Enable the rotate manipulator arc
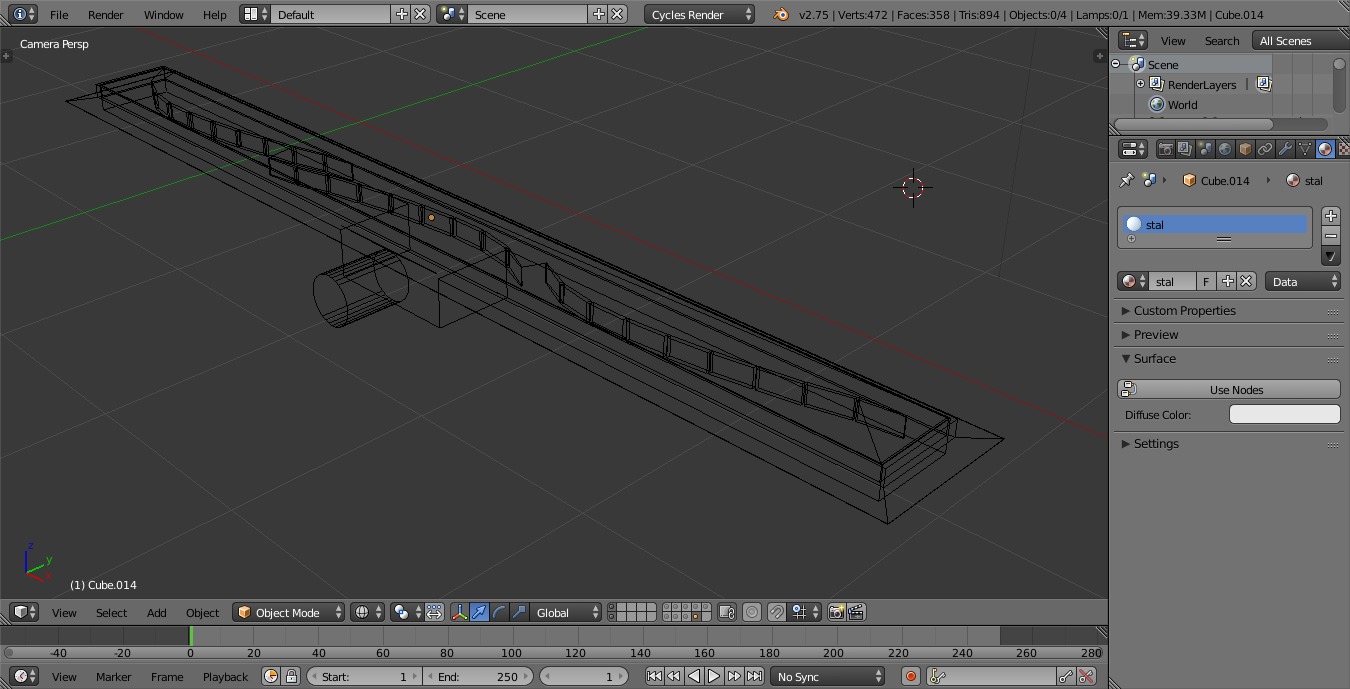The width and height of the screenshot is (1350, 689). click(499, 613)
